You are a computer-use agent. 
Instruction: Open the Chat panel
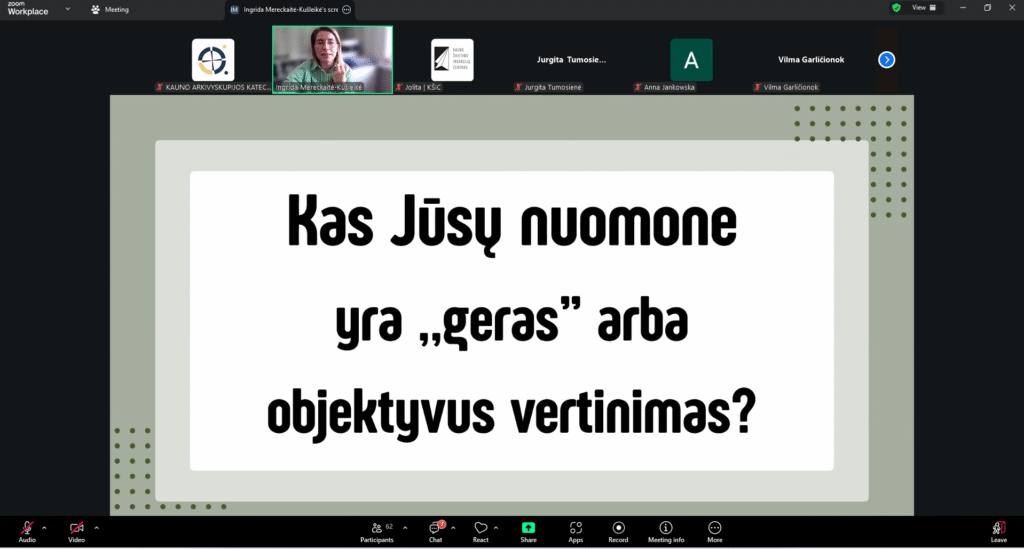point(436,529)
